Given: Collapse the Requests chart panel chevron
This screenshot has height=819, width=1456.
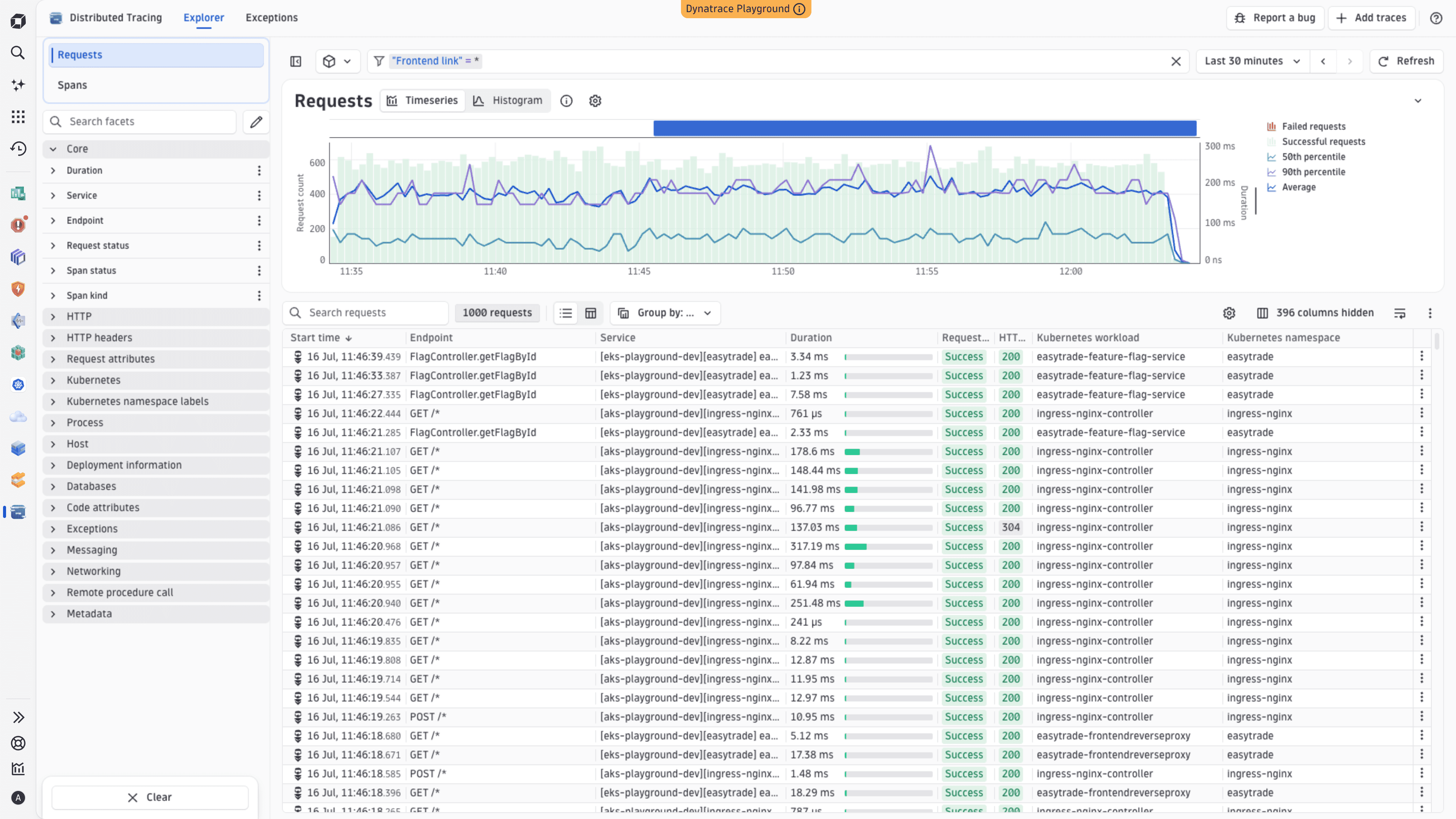Looking at the screenshot, I should tap(1418, 100).
